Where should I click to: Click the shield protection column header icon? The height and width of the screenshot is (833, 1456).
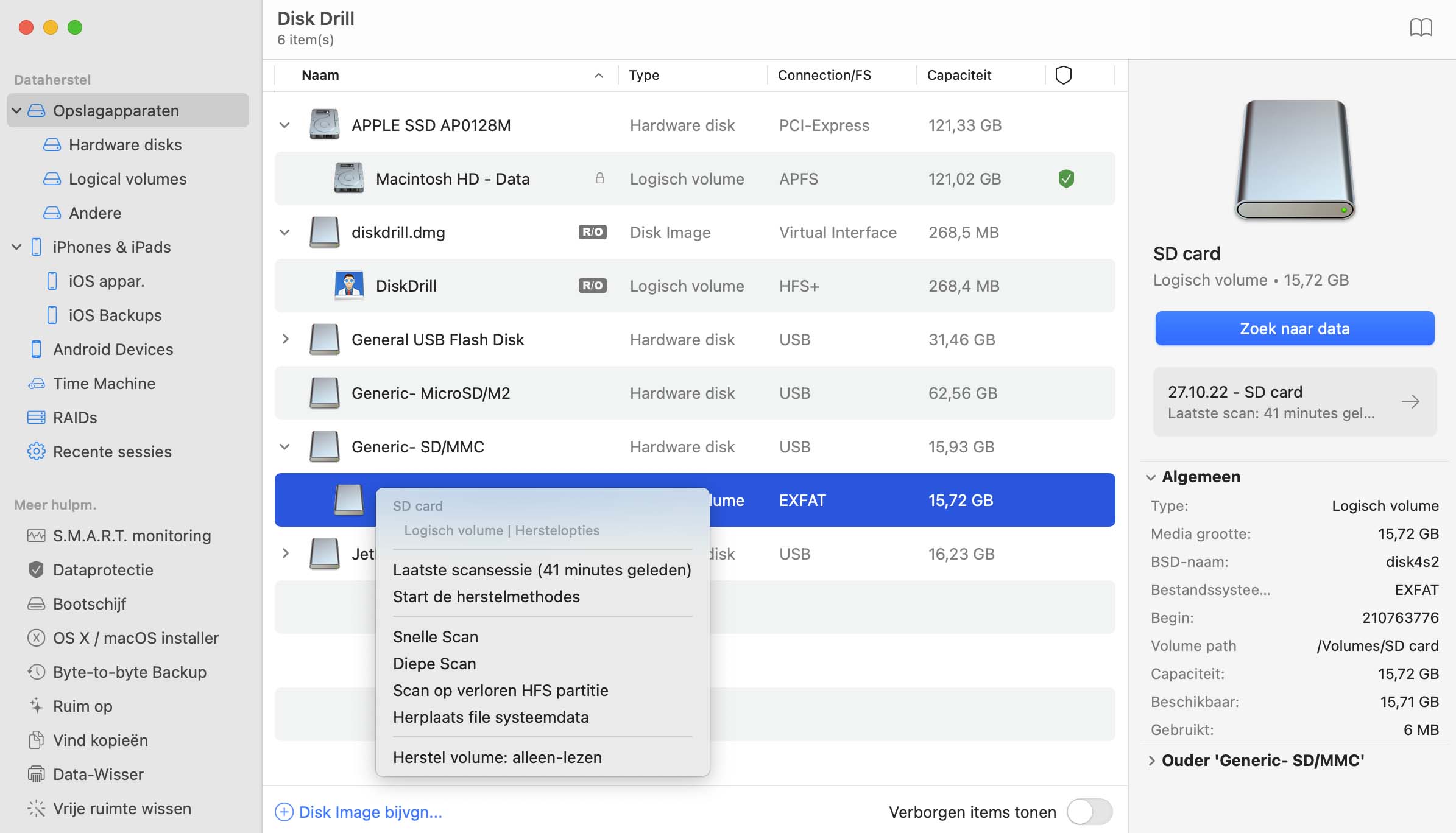pyautogui.click(x=1063, y=75)
